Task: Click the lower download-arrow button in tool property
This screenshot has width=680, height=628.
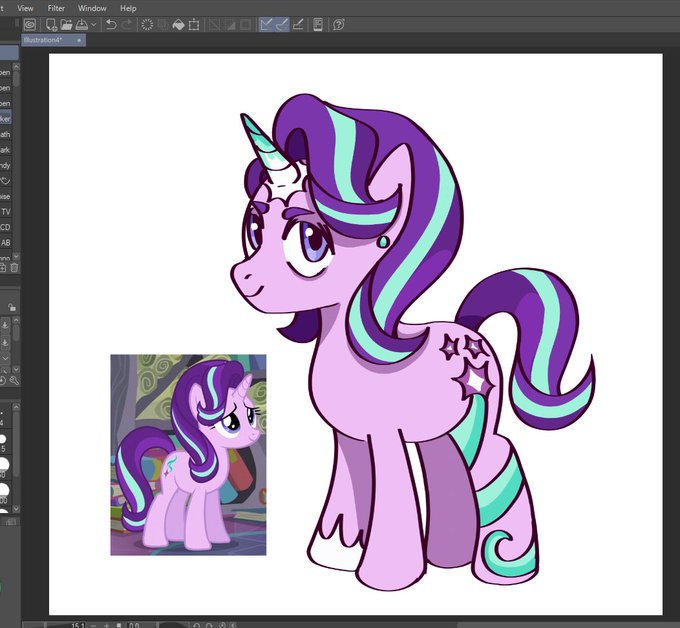Action: (x=5, y=342)
